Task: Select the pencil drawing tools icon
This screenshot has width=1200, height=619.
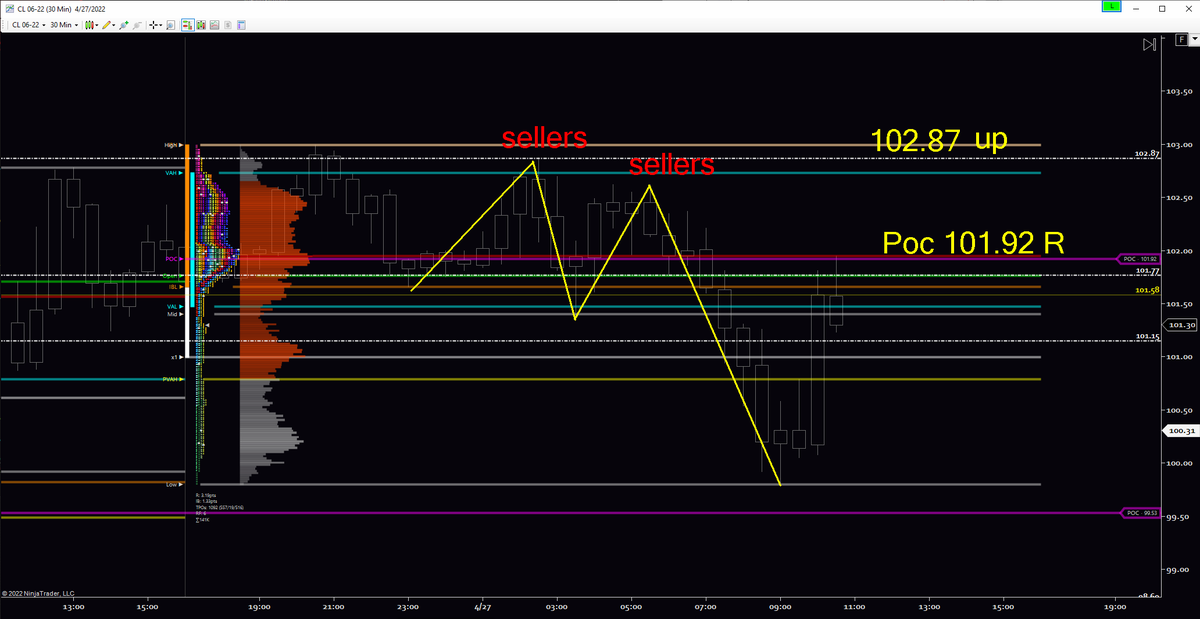Action: click(106, 25)
